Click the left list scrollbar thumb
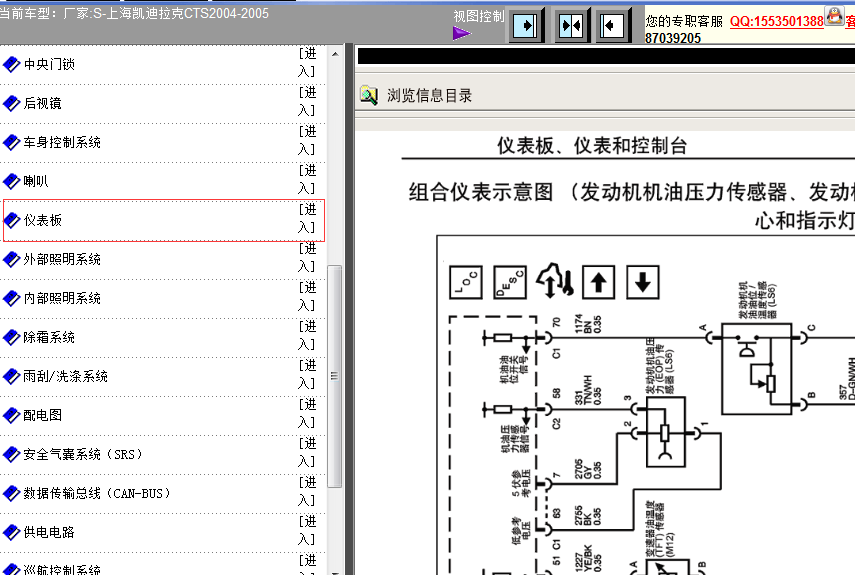 coord(334,376)
